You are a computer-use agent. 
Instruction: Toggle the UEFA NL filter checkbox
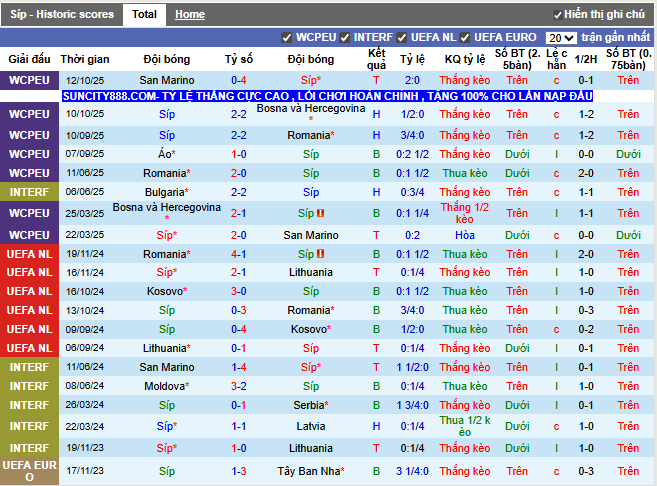pos(401,38)
